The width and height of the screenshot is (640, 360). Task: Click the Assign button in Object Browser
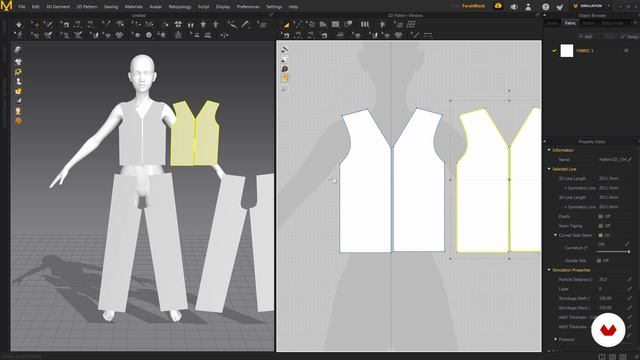[x=630, y=37]
